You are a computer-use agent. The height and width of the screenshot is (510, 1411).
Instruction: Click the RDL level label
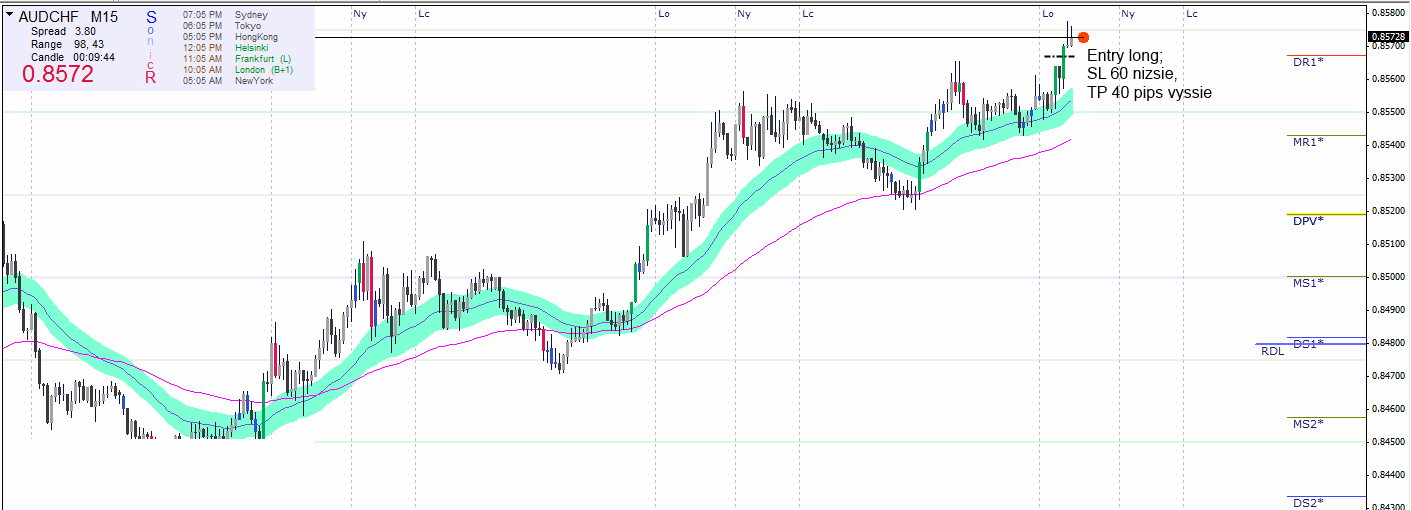[1272, 351]
